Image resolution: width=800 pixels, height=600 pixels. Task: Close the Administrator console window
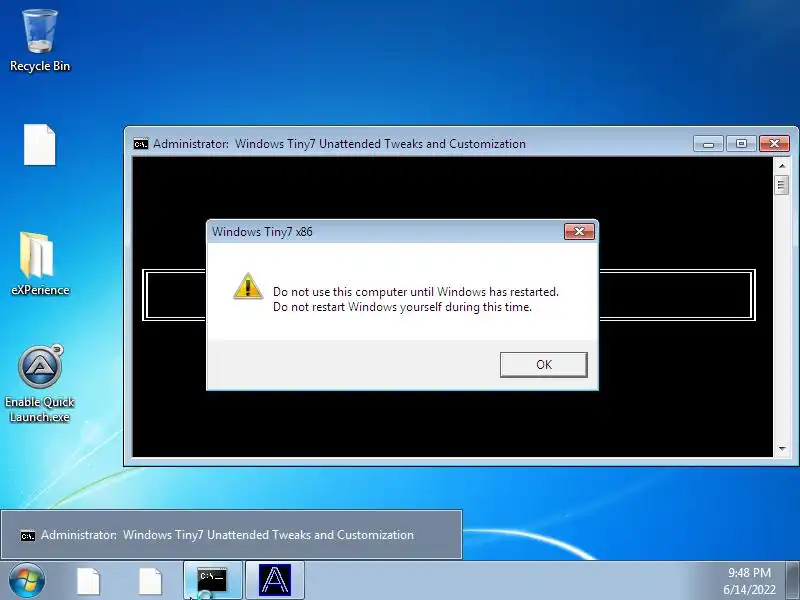click(774, 144)
